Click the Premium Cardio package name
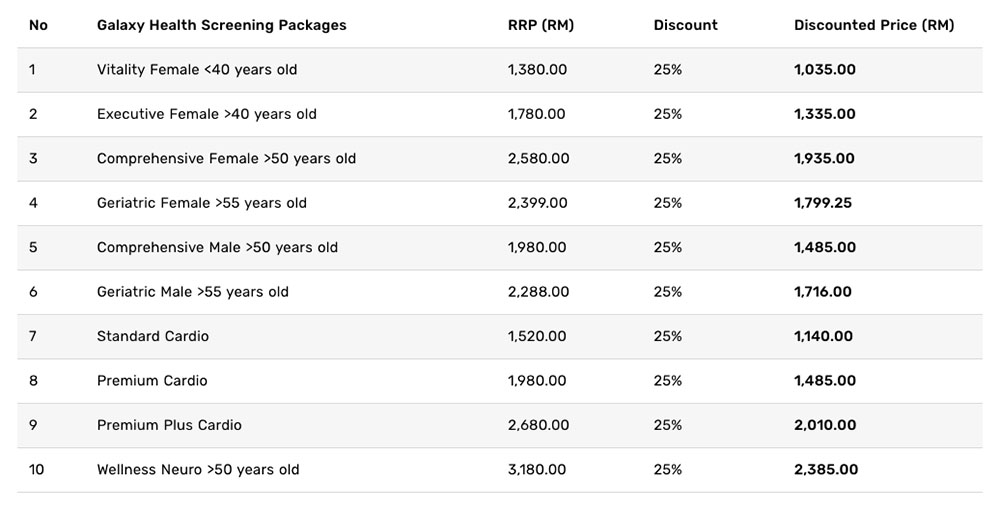The image size is (1000, 513). (152, 381)
